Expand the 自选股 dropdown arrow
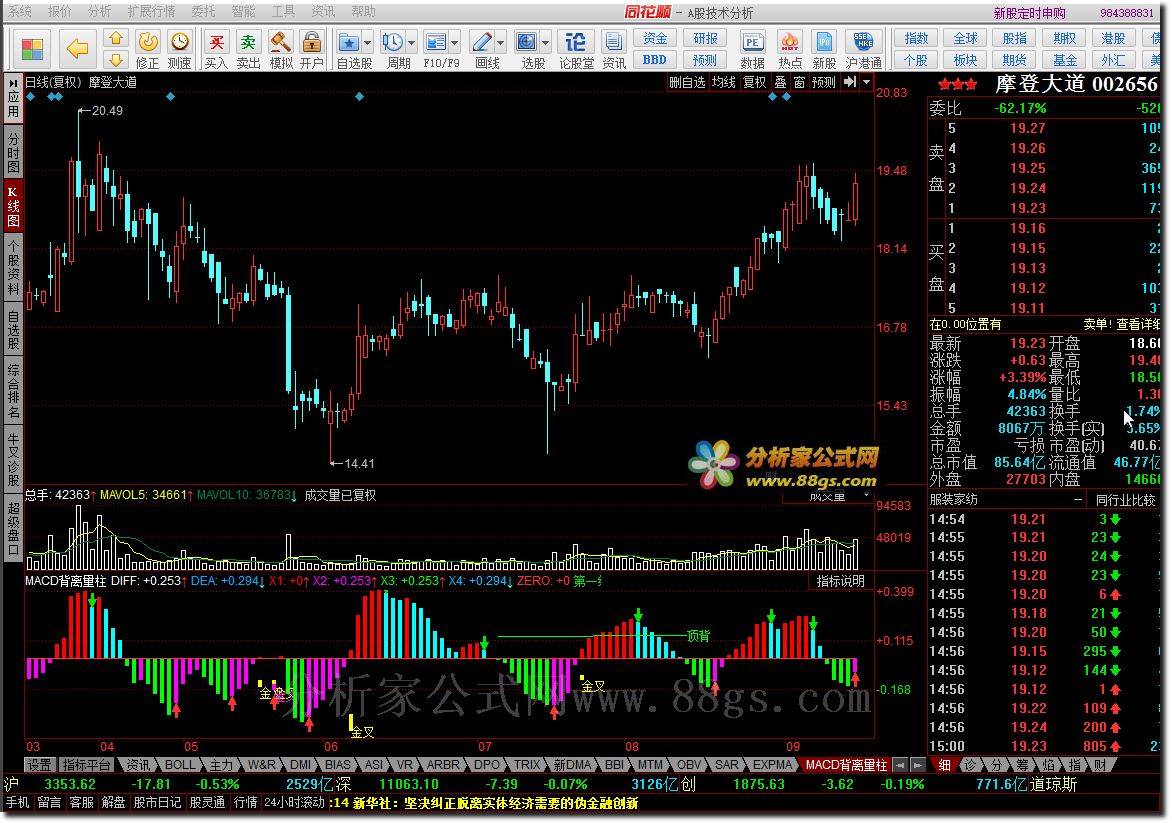1172x823 pixels. pos(367,43)
